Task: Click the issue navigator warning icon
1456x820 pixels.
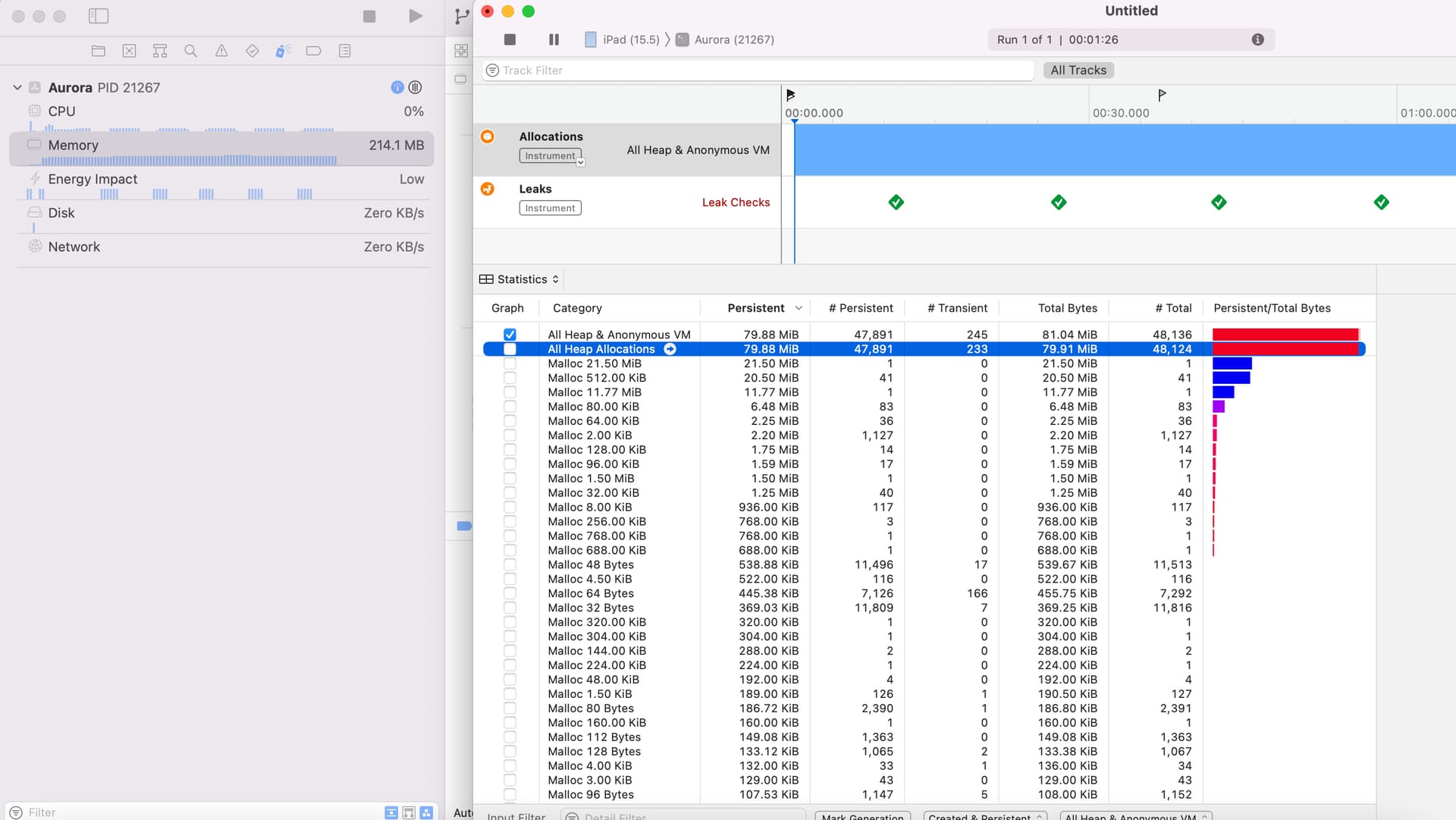Action: (221, 51)
